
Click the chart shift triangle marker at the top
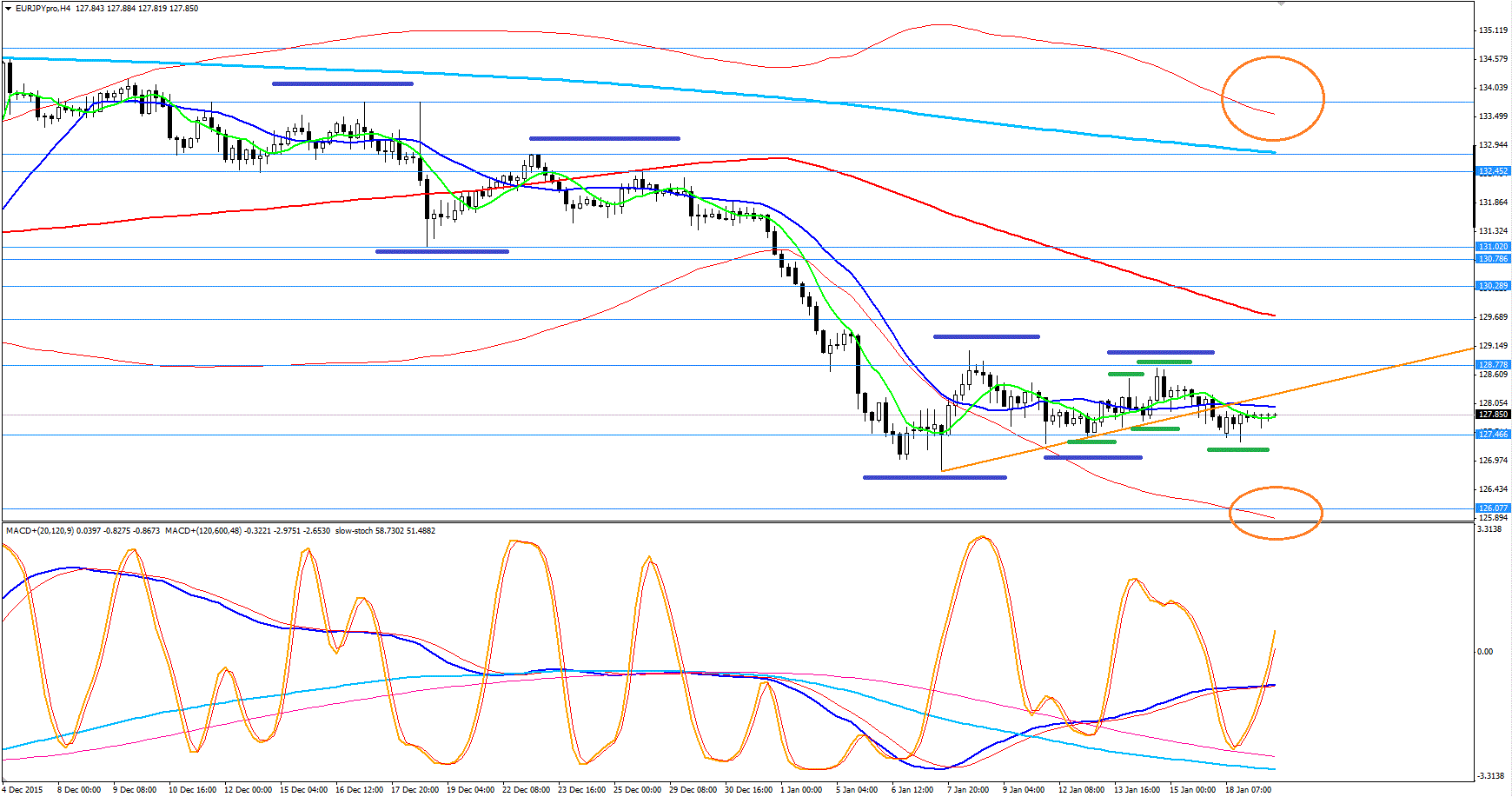pos(1280,3)
